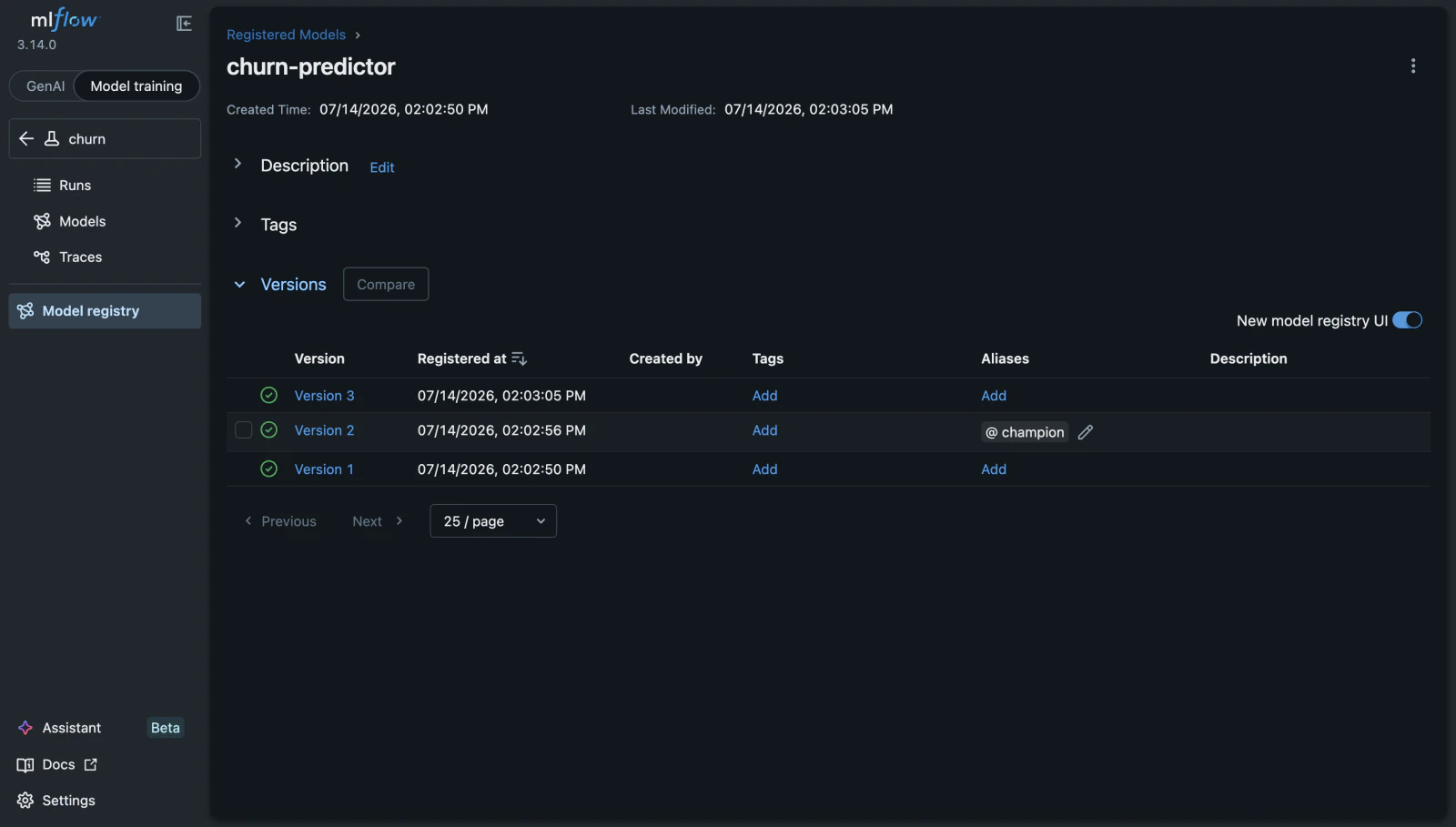Screen dimensions: 1456x827
Task: Expand the Description section chevron
Action: pyautogui.click(x=238, y=164)
